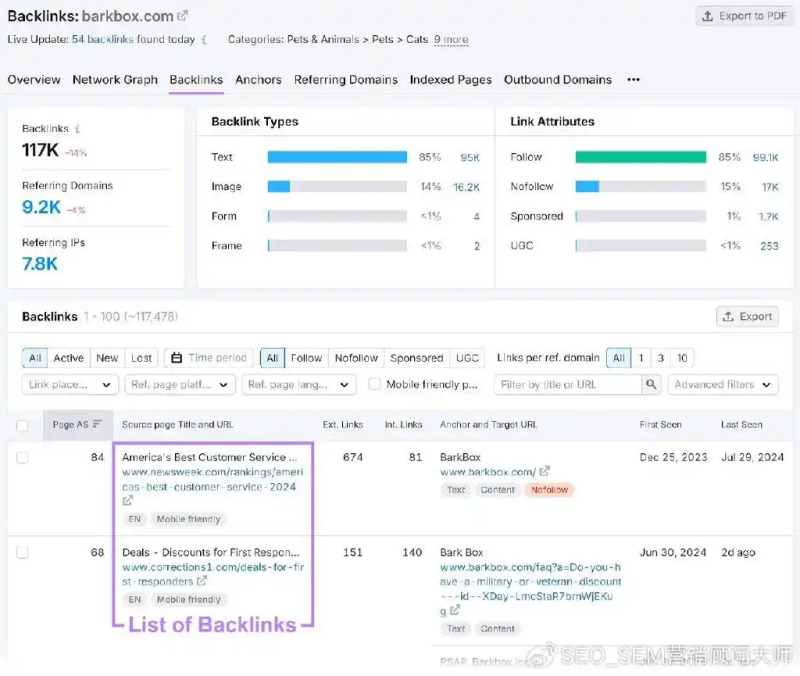Click the magnifier search icon in filter
This screenshot has height=676, width=800.
(x=651, y=384)
